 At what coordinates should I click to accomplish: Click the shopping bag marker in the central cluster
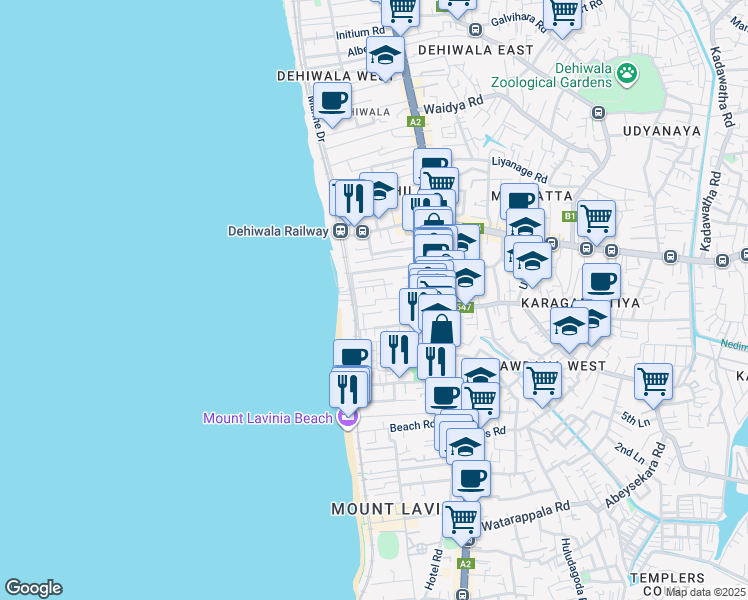click(440, 328)
